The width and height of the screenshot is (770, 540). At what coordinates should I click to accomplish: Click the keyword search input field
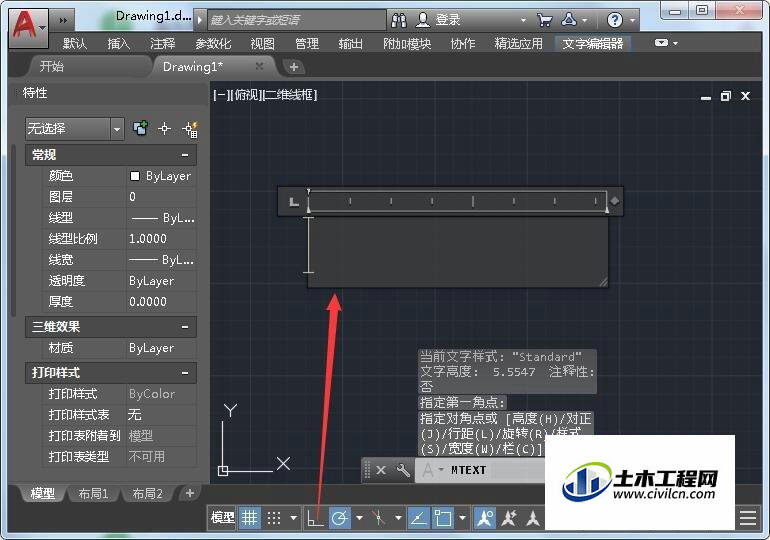click(297, 20)
